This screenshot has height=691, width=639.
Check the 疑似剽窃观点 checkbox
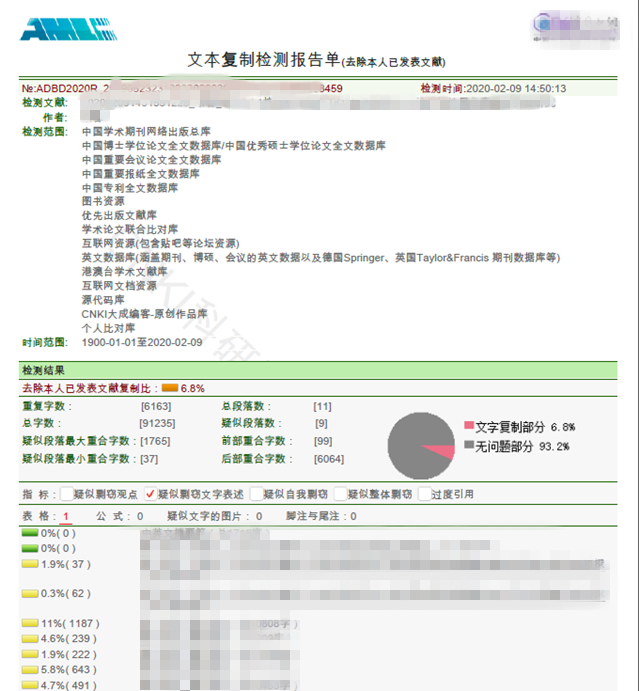pyautogui.click(x=66, y=494)
